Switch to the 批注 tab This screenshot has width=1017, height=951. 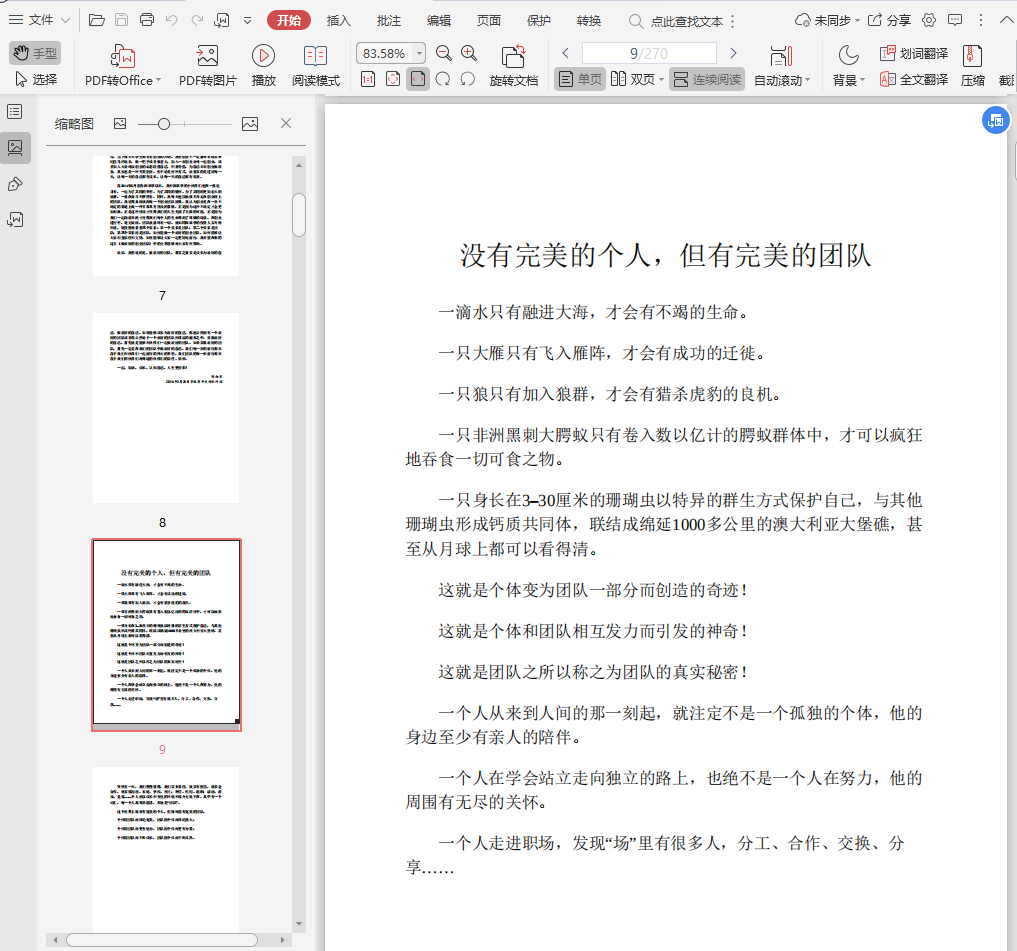[x=389, y=21]
